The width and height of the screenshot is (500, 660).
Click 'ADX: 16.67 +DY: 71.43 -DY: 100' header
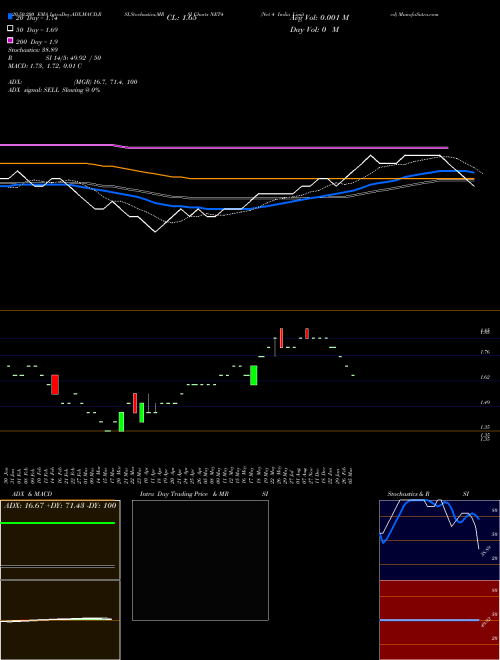pos(60,506)
